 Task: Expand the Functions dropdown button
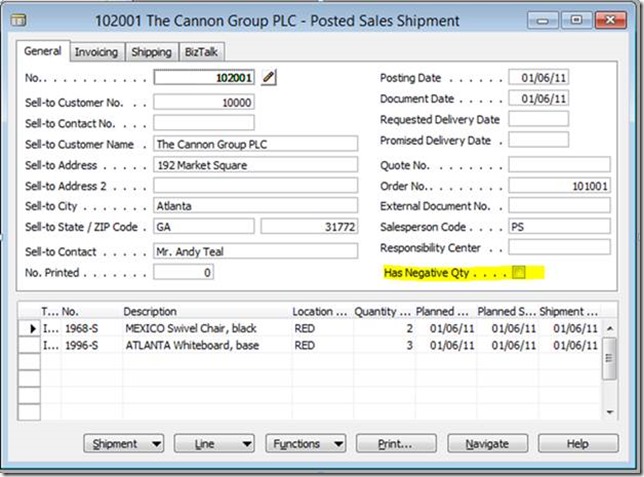point(306,444)
